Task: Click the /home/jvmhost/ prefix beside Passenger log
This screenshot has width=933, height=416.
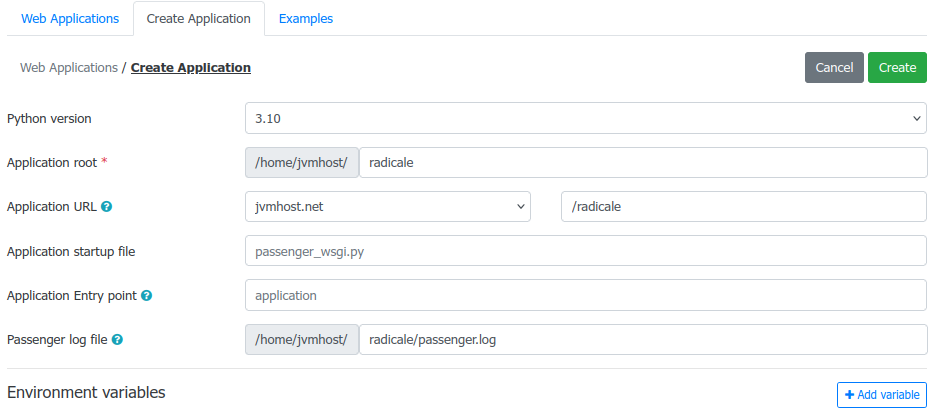Action: pos(302,340)
